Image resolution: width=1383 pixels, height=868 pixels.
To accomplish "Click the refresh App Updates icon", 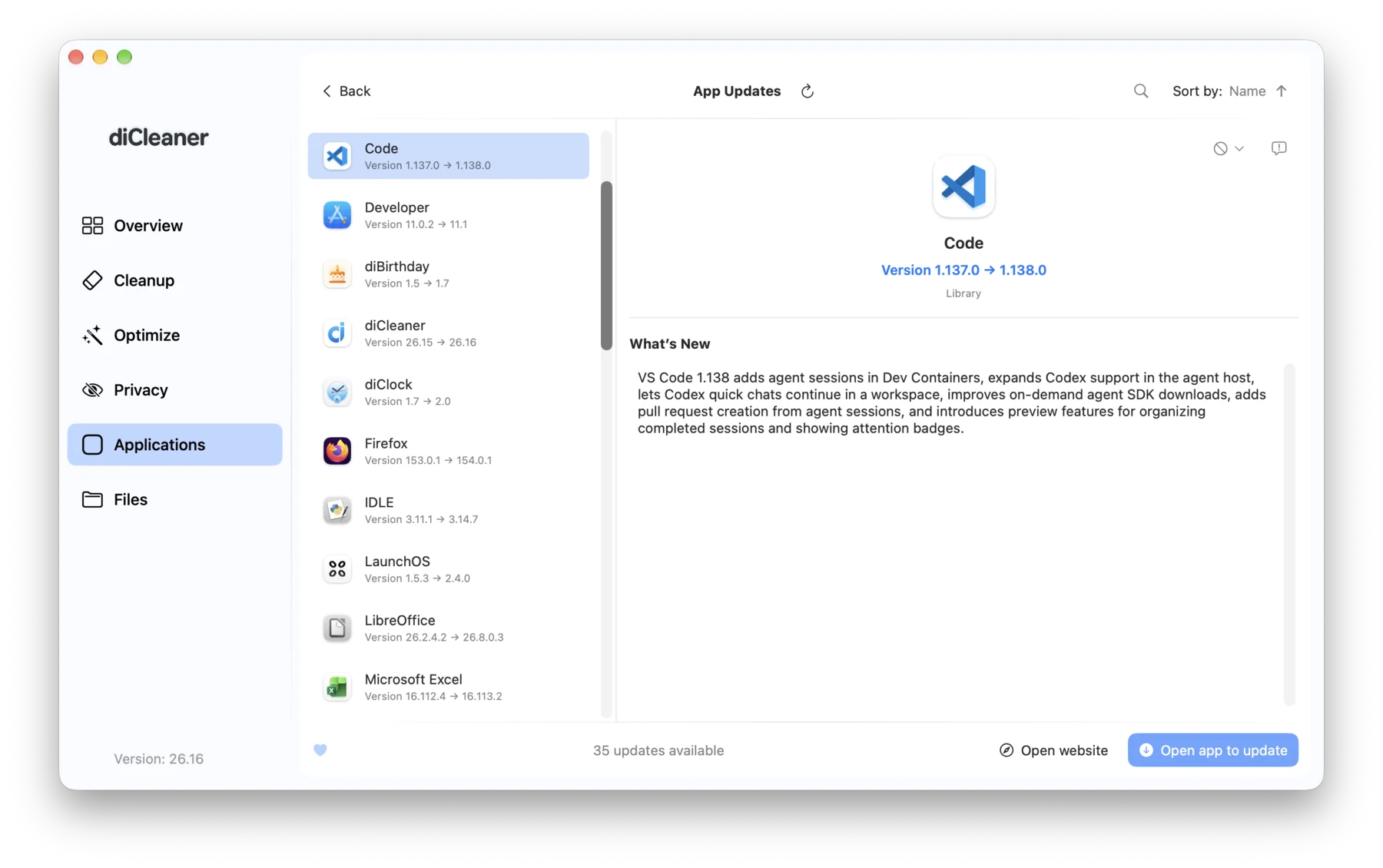I will tap(807, 91).
